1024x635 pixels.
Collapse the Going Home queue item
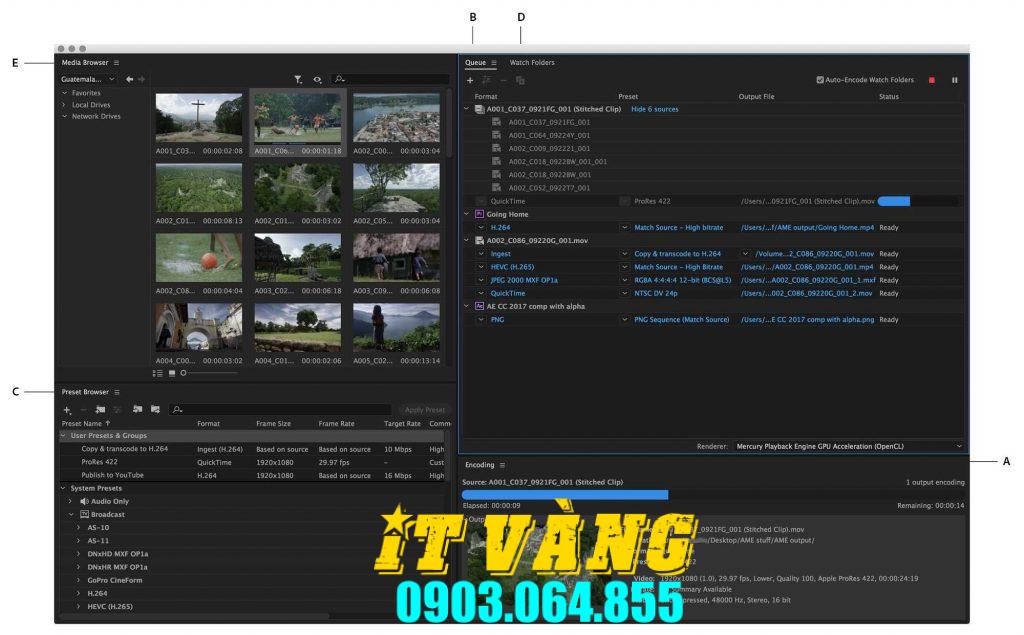click(468, 213)
